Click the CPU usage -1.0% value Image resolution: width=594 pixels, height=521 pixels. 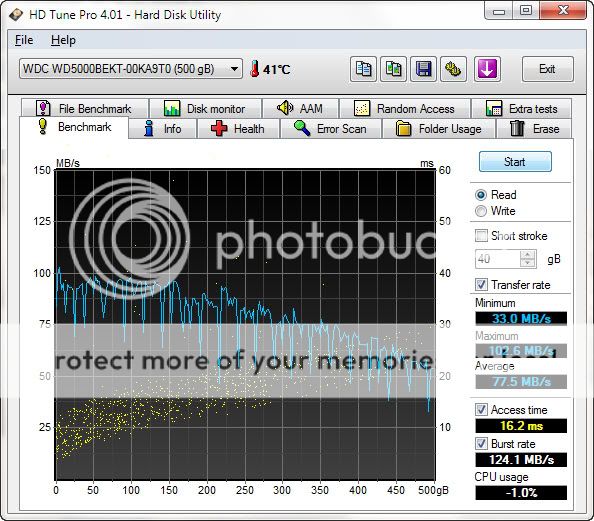(x=521, y=493)
